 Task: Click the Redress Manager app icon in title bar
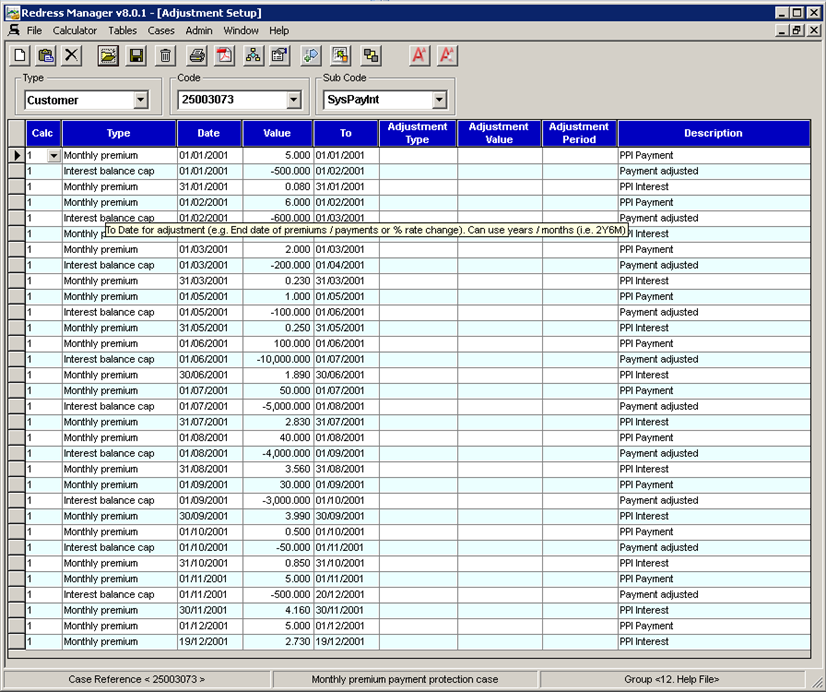point(12,13)
